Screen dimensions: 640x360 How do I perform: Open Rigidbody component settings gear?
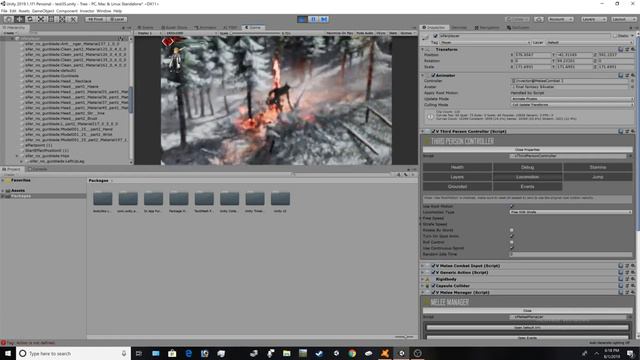coord(633,279)
